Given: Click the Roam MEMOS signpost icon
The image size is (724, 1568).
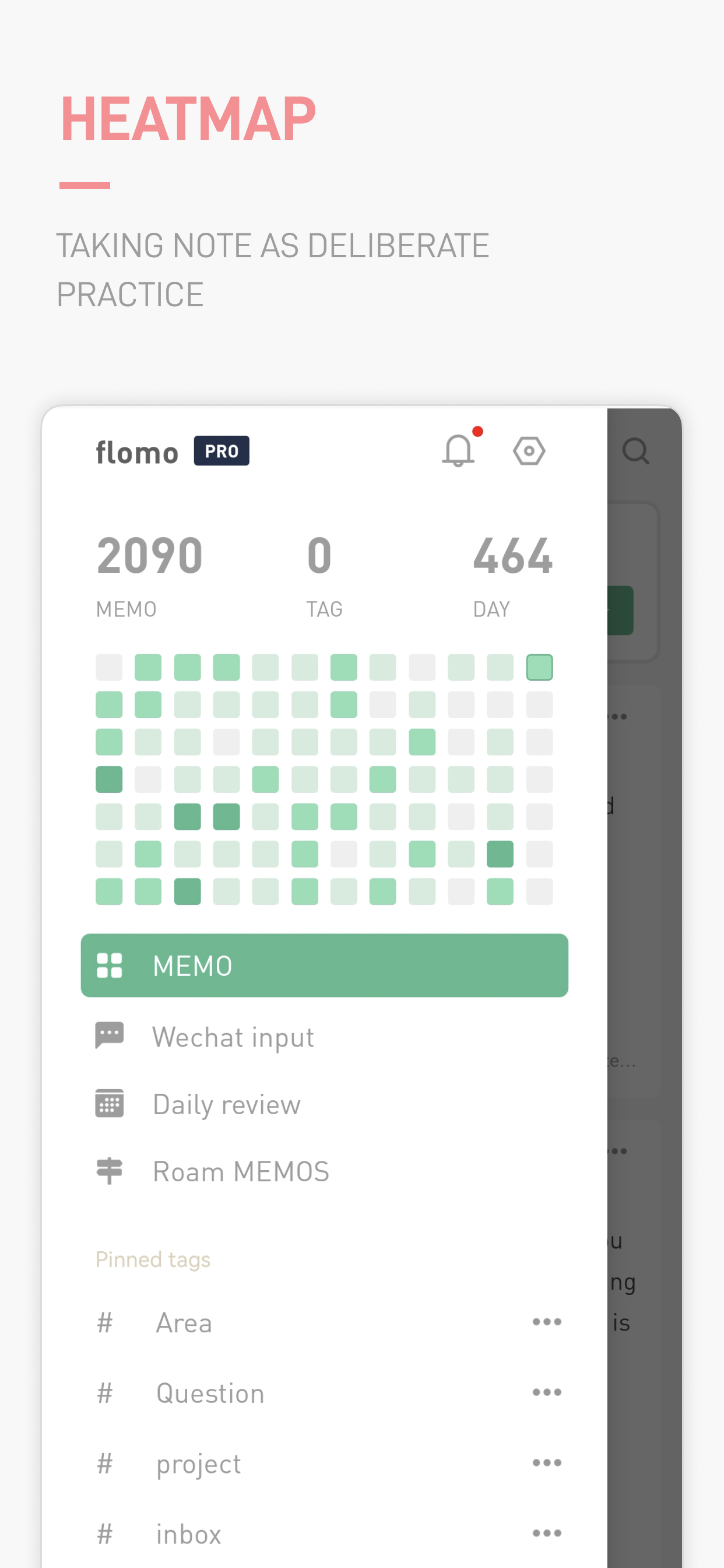Looking at the screenshot, I should click(110, 1171).
